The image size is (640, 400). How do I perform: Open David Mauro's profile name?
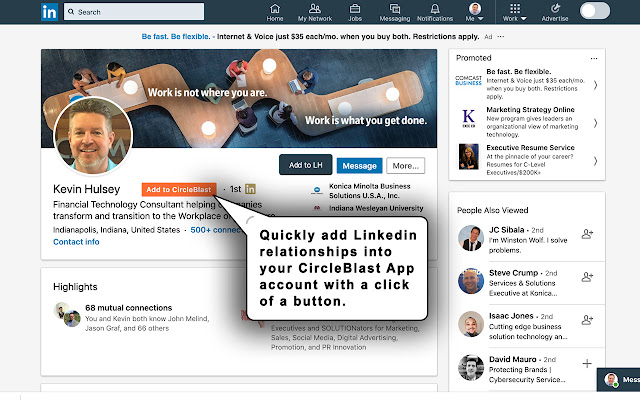(x=513, y=359)
